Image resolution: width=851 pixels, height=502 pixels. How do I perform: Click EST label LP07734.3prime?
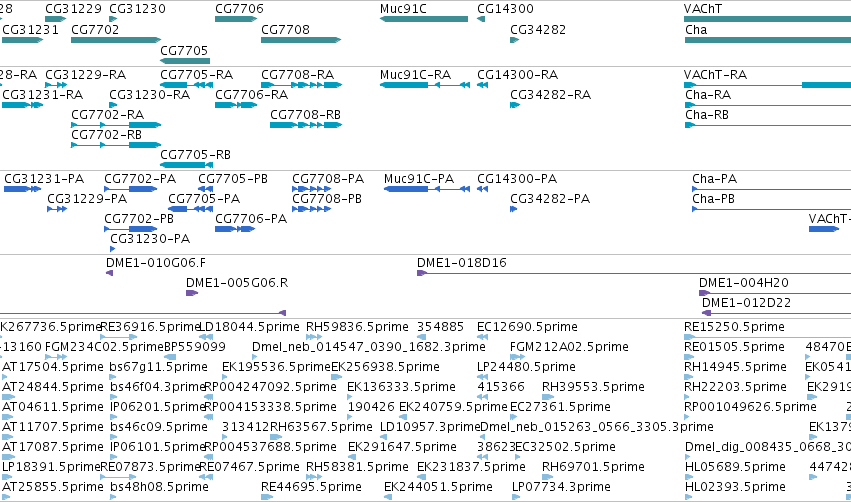[x=561, y=487]
